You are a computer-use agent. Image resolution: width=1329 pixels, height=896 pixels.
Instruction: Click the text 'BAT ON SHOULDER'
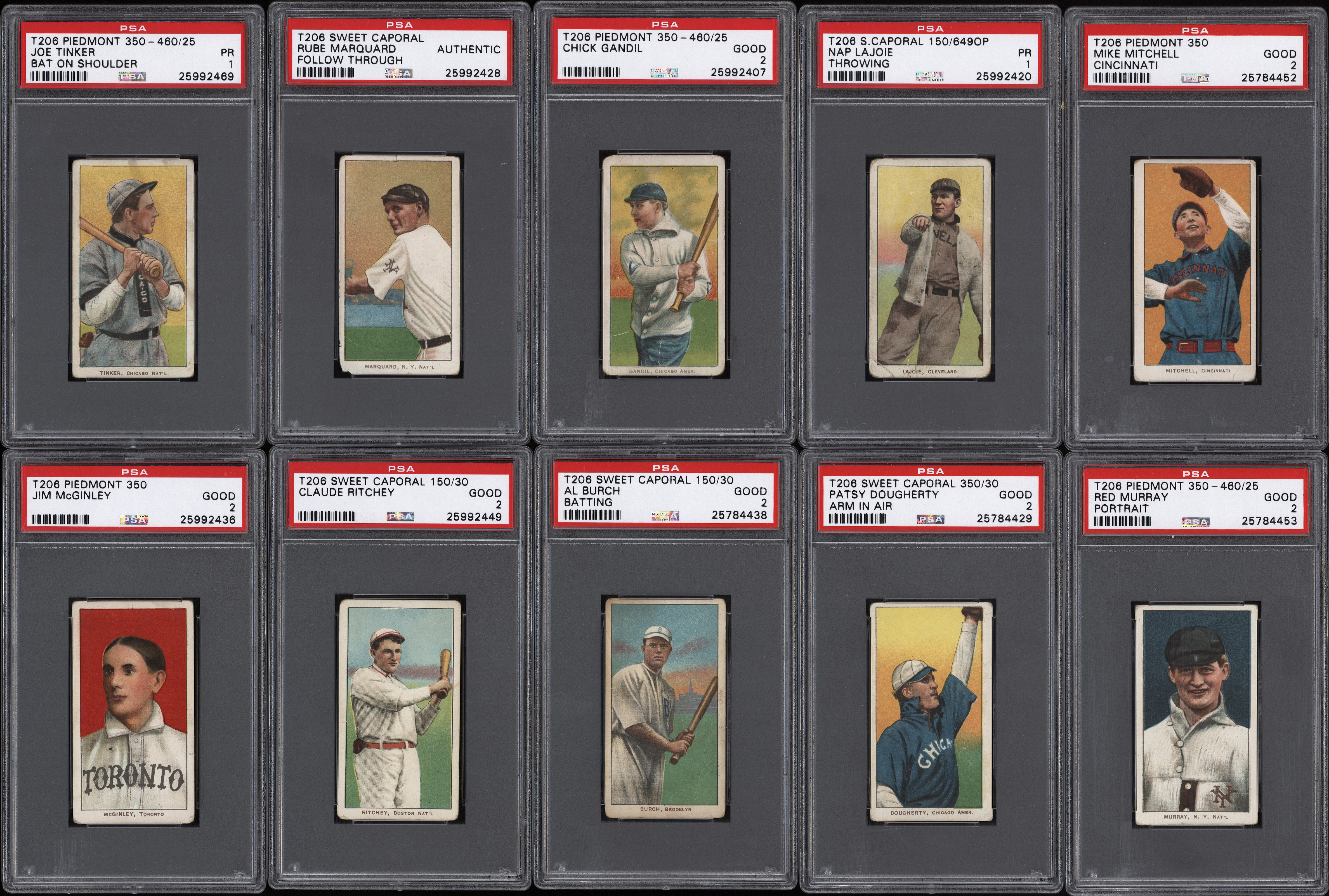click(x=84, y=64)
